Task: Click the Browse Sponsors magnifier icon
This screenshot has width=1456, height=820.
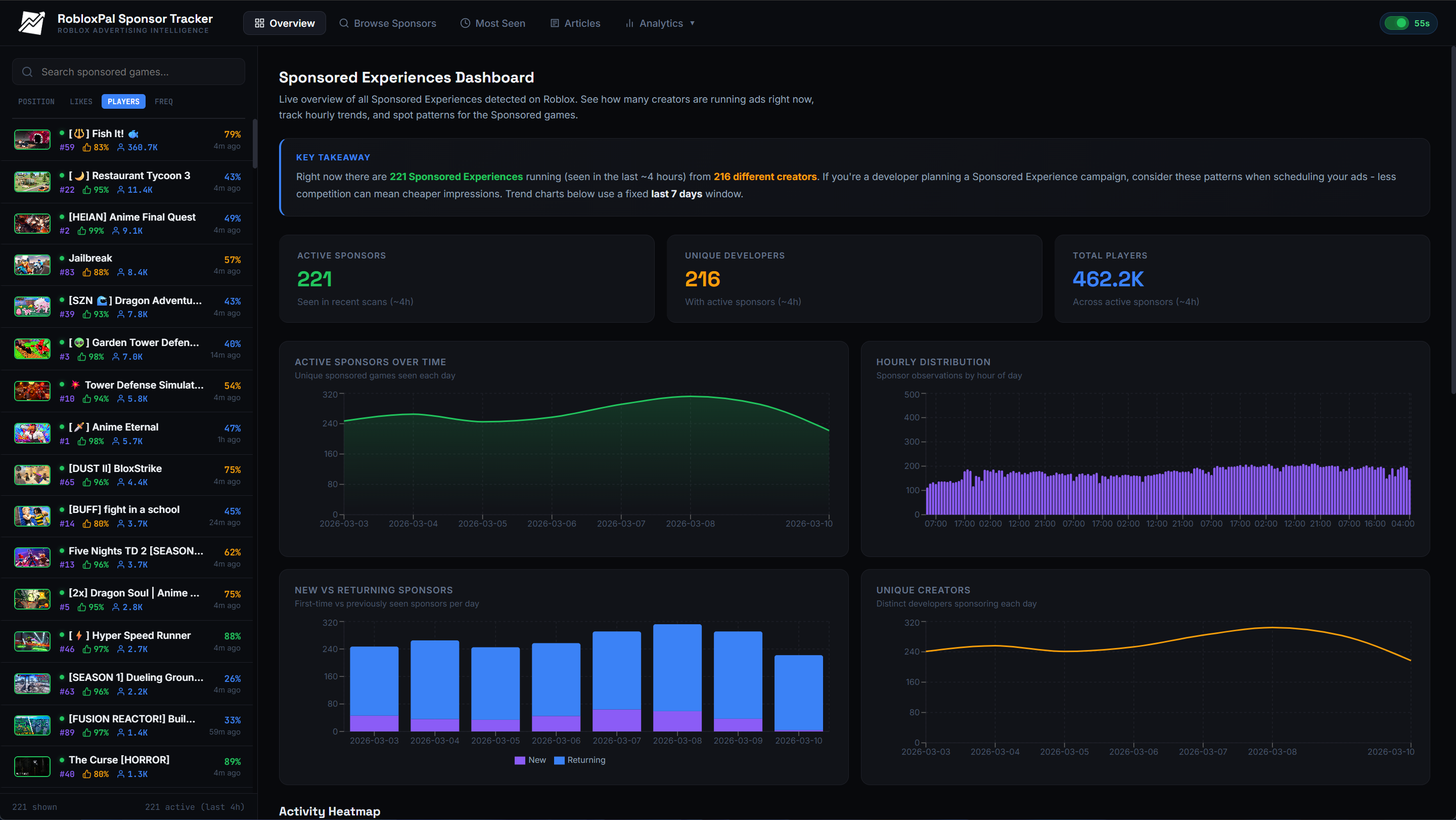Action: click(x=343, y=23)
